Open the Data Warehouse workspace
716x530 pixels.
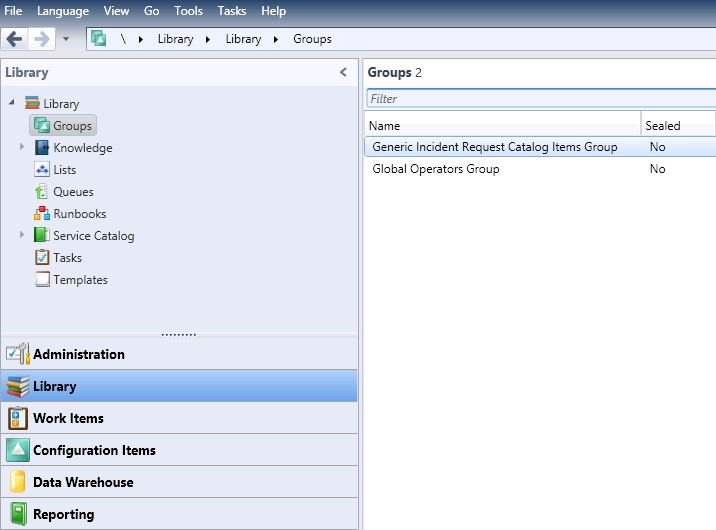[179, 482]
